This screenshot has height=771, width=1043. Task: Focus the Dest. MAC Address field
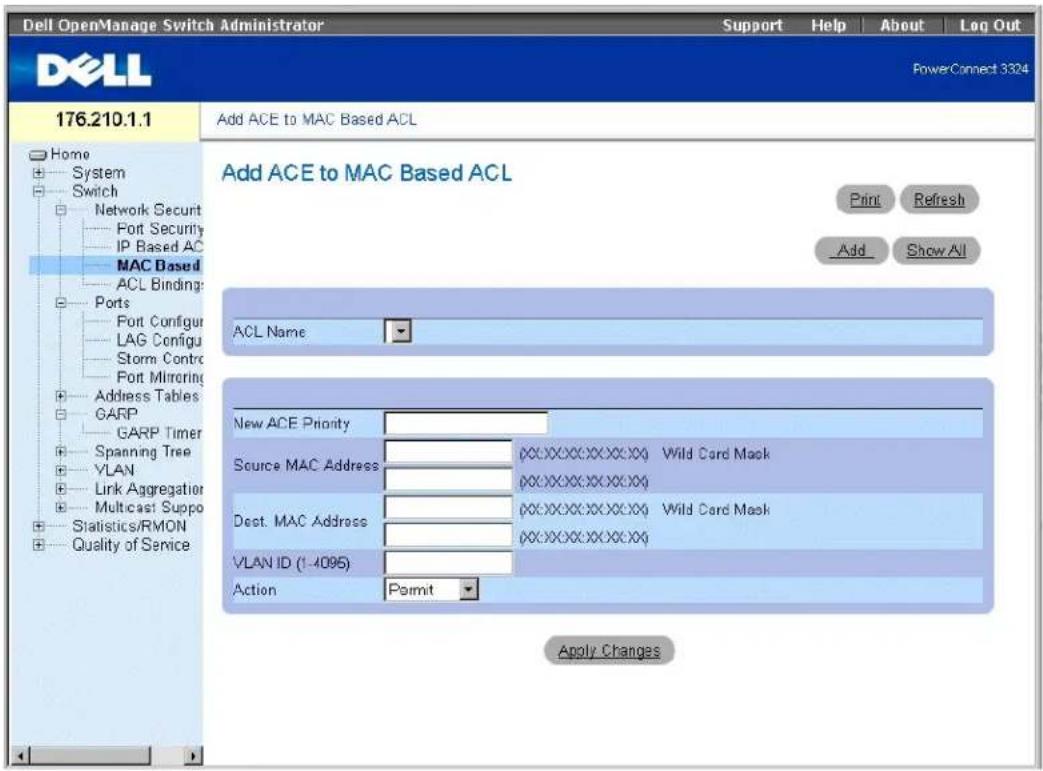tap(448, 508)
